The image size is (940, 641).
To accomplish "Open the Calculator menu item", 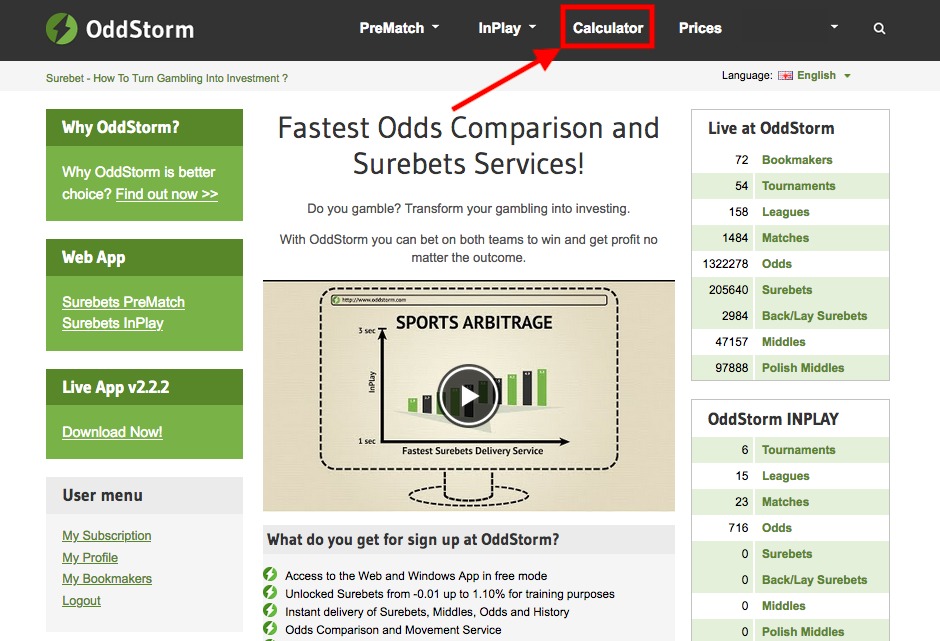I will click(x=607, y=28).
